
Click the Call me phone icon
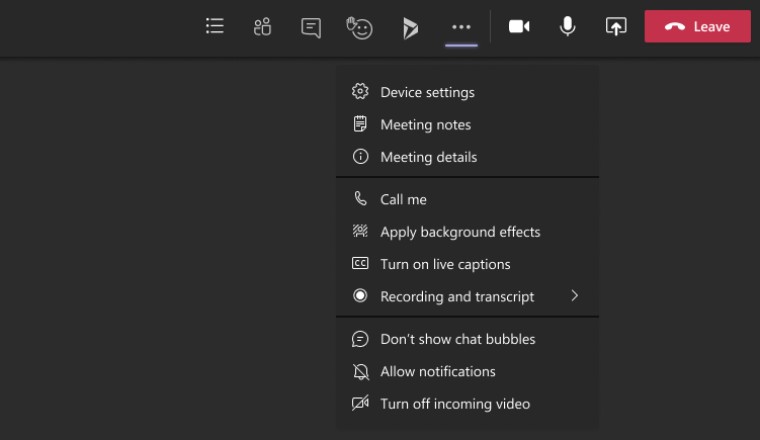click(360, 198)
